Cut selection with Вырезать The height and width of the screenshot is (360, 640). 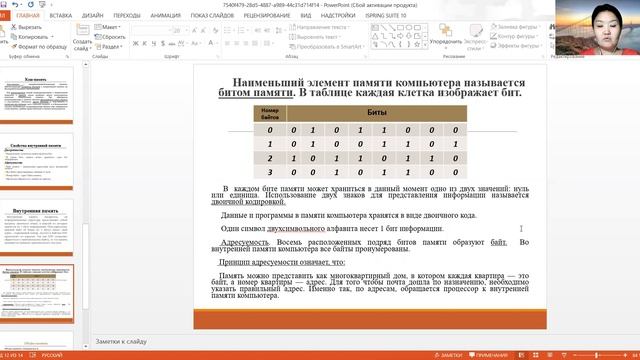(26, 27)
